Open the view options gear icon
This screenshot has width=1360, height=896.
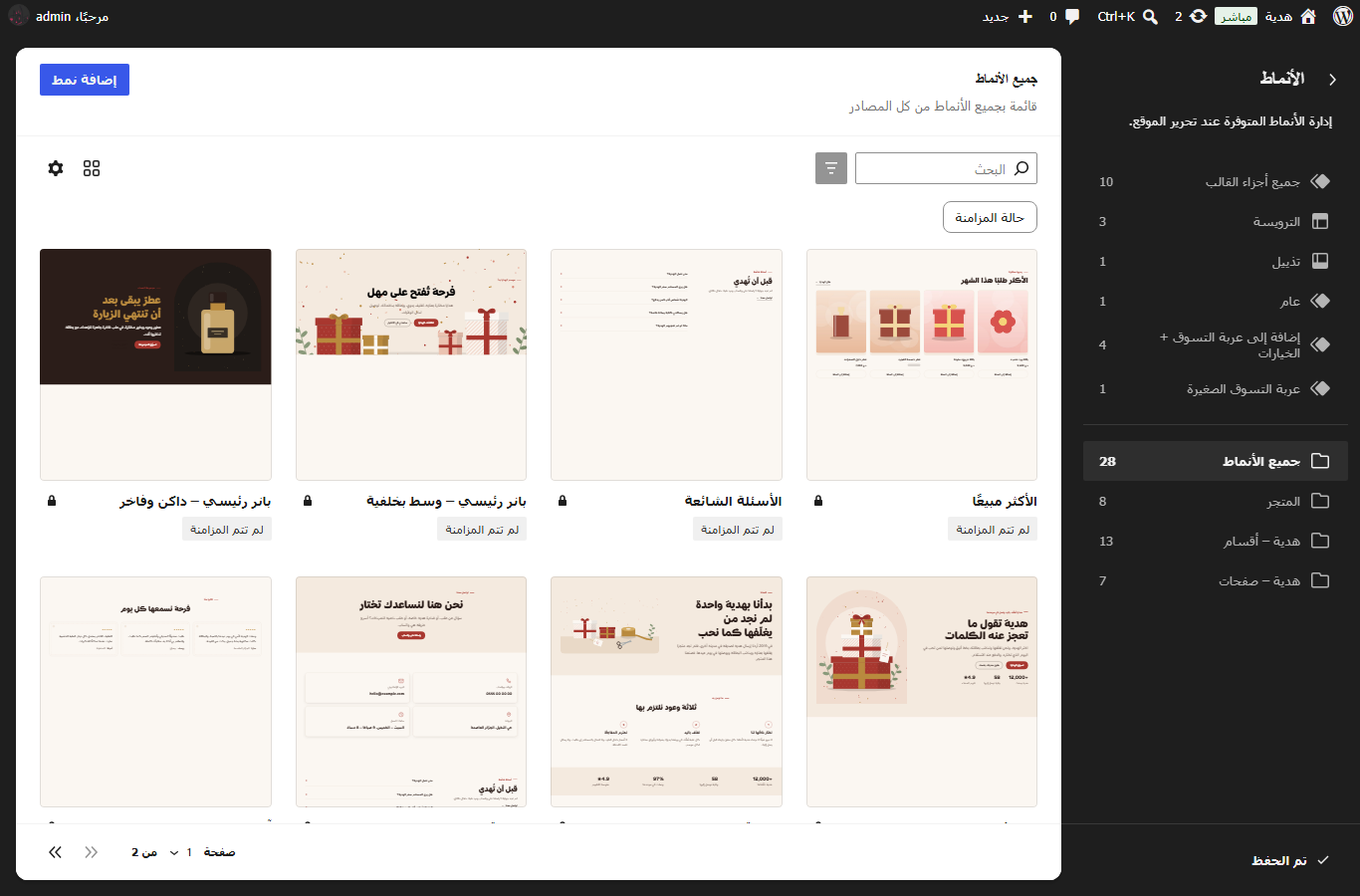pos(56,168)
